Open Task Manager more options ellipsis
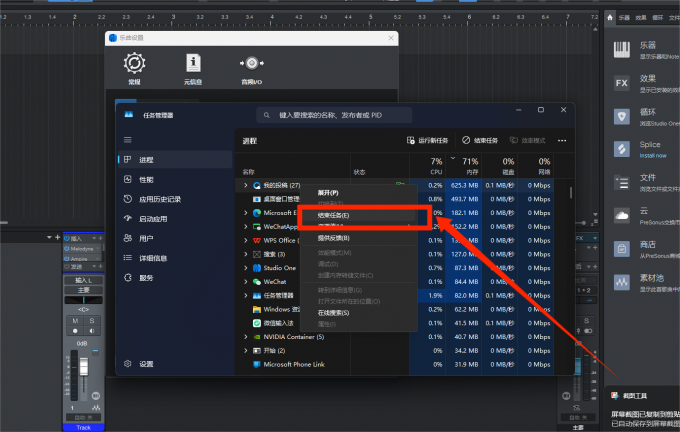This screenshot has height=432, width=680. tap(562, 141)
